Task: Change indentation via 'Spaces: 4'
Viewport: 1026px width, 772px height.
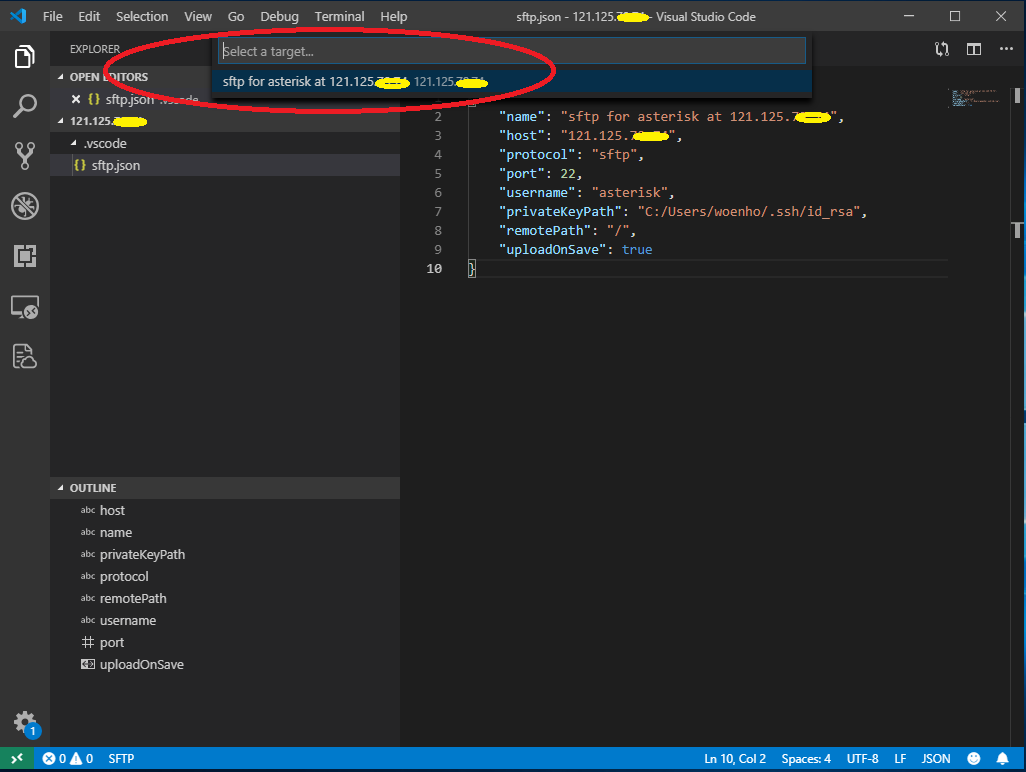Action: tap(806, 759)
